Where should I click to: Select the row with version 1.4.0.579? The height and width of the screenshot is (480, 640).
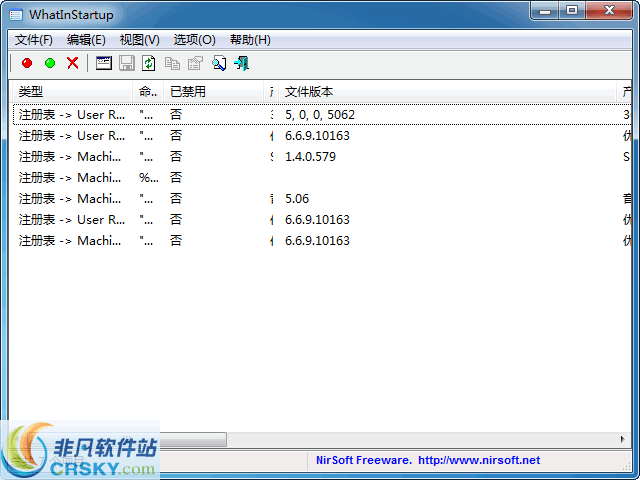tap(322, 157)
